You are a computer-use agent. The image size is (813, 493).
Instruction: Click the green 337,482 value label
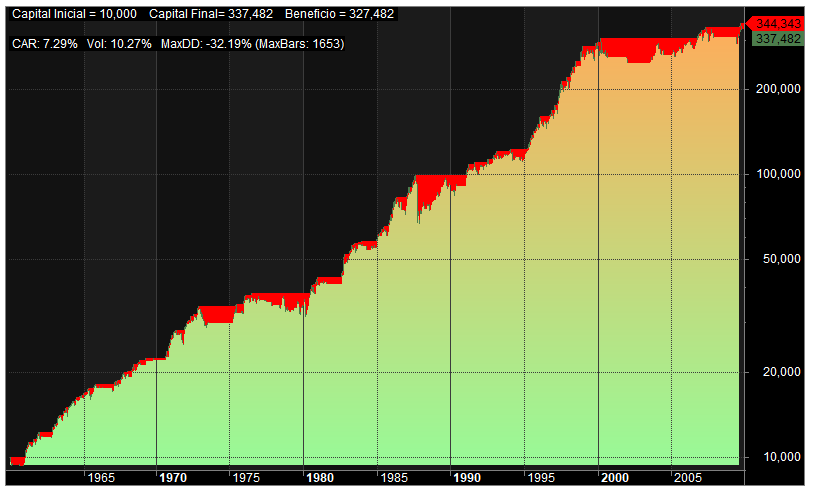777,39
